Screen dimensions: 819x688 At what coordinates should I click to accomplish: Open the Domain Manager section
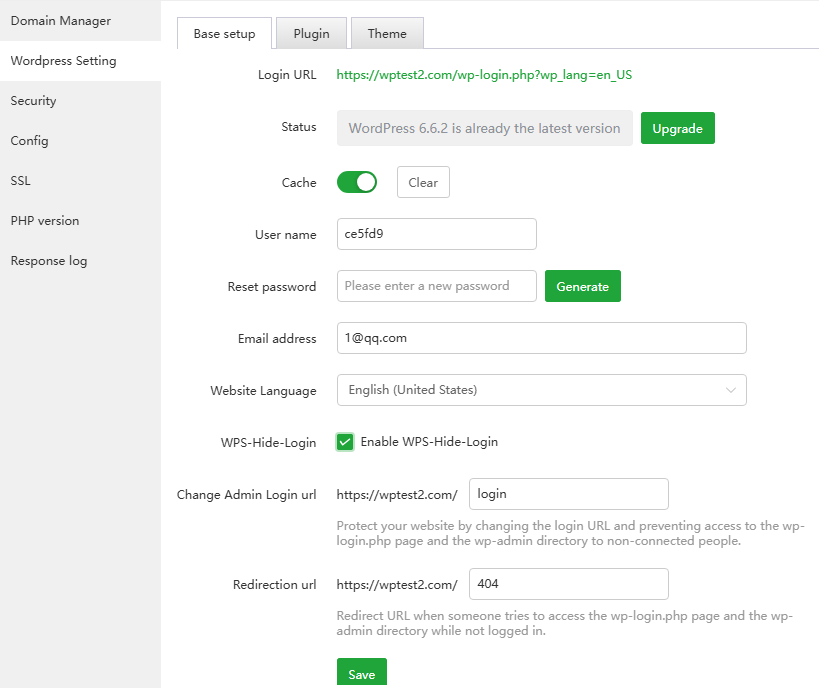(60, 21)
